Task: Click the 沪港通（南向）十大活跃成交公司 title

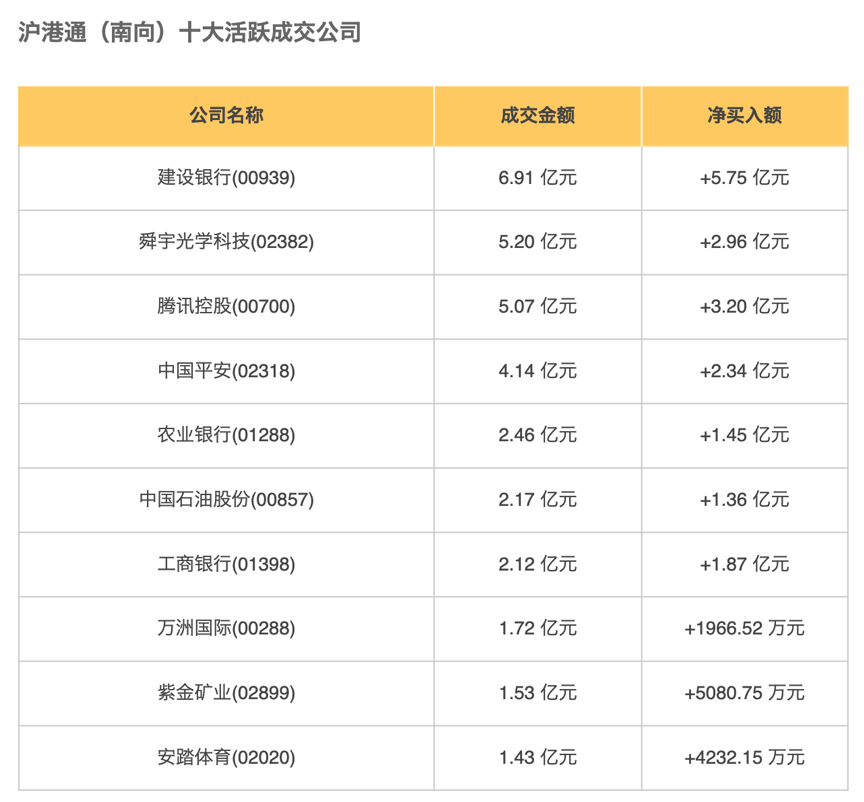Action: (x=190, y=33)
